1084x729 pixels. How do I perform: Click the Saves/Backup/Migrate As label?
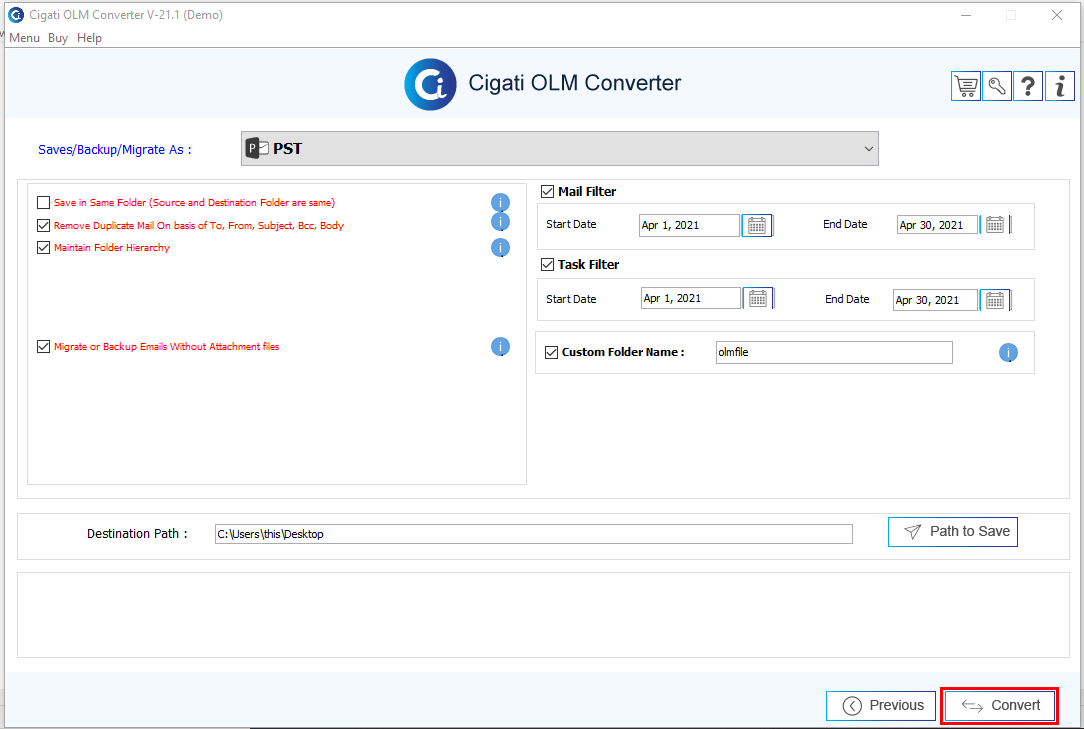pyautogui.click(x=115, y=149)
